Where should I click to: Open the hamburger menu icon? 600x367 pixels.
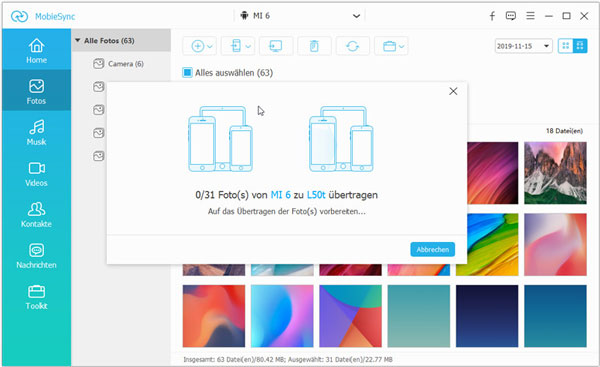(x=530, y=16)
